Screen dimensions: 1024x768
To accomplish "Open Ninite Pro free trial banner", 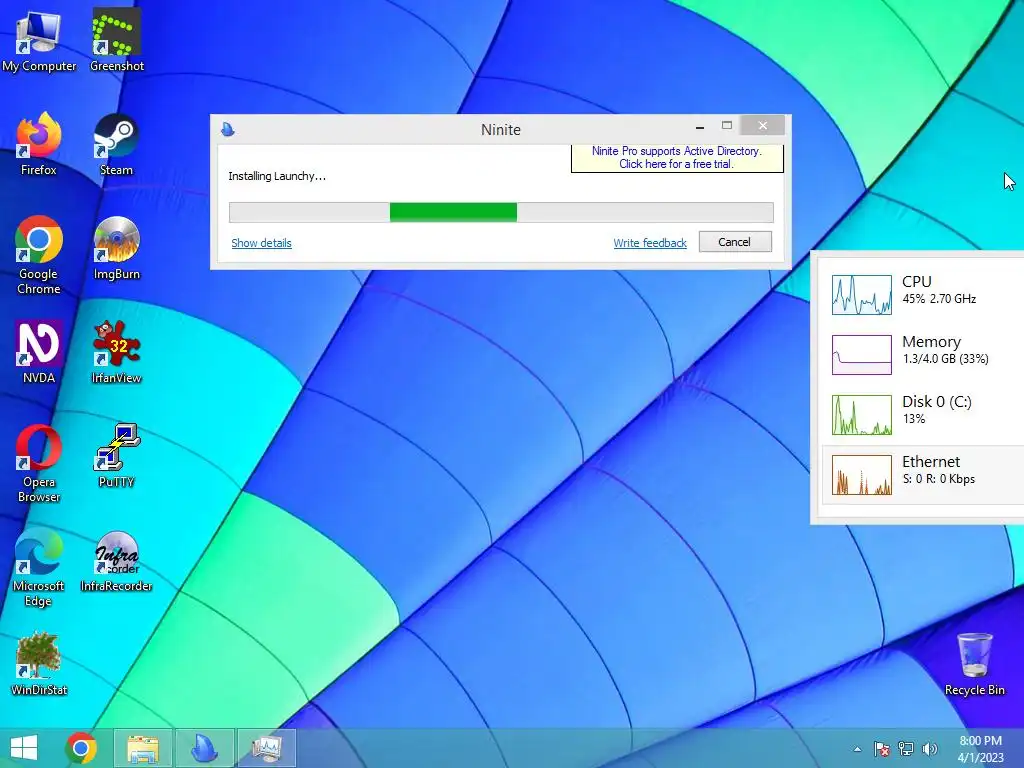I will coord(677,158).
